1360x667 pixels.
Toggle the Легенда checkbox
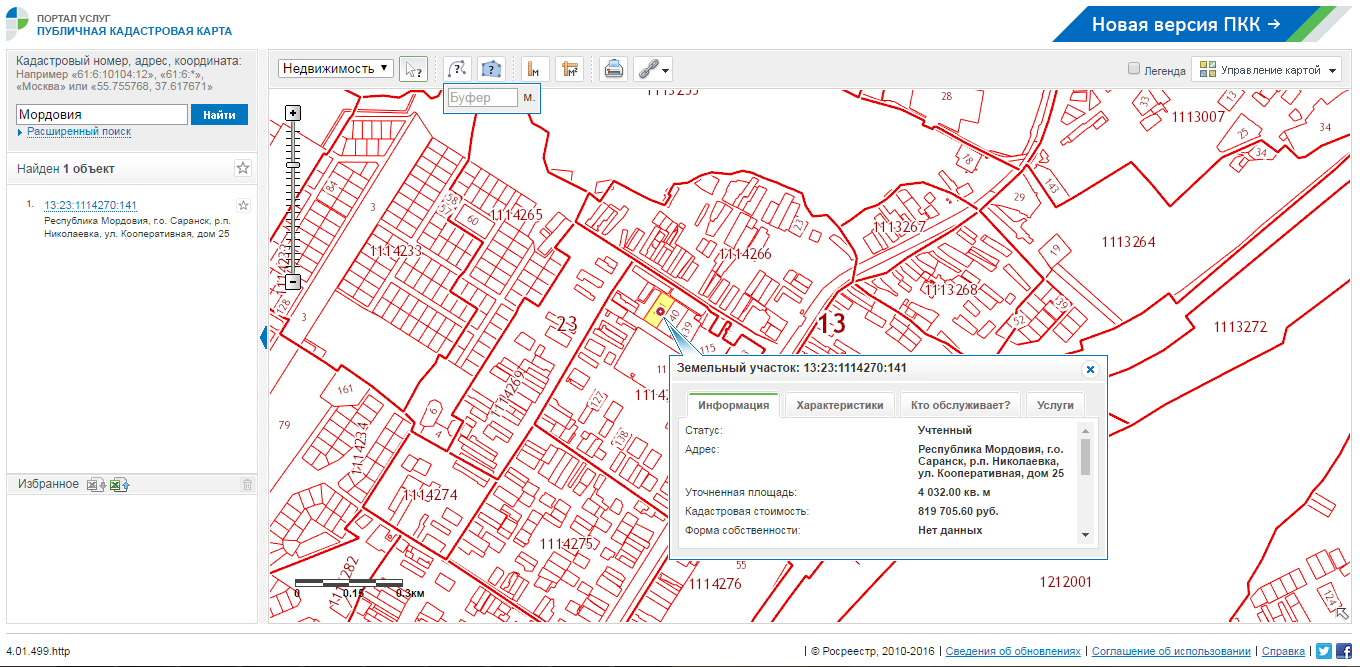(1134, 69)
